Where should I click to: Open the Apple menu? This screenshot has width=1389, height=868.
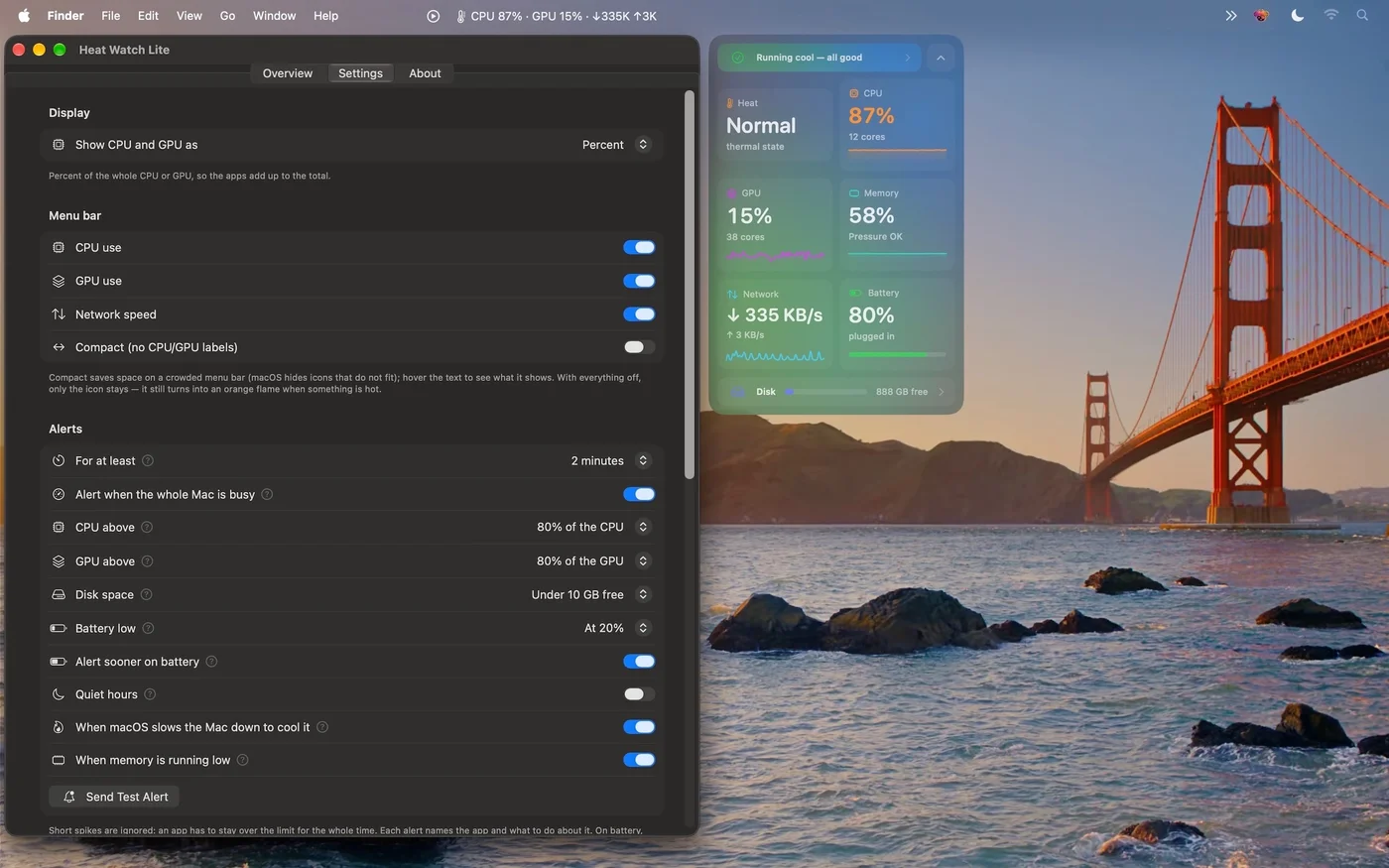[24, 16]
